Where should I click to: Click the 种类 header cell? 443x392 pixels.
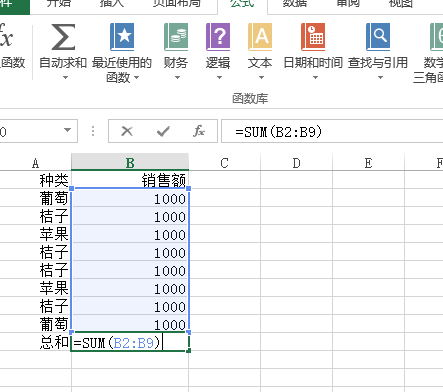(36, 180)
